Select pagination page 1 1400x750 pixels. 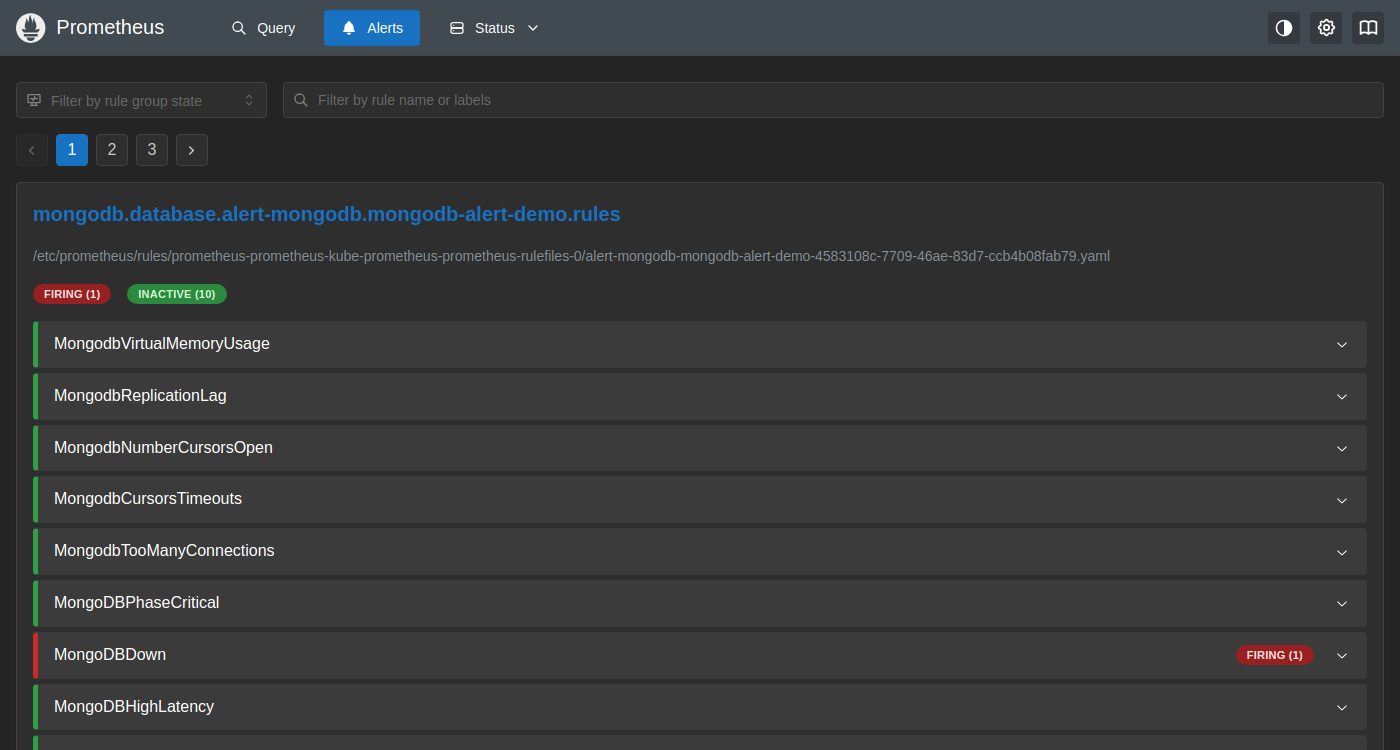coord(72,150)
